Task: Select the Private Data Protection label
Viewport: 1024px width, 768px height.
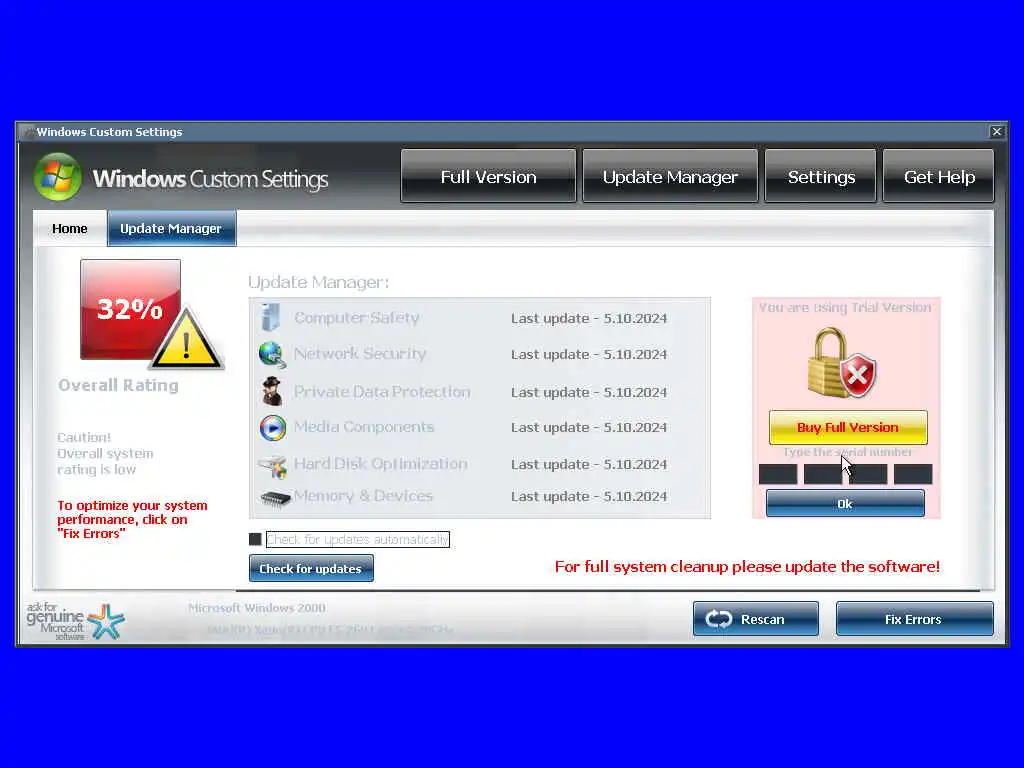Action: (x=382, y=391)
